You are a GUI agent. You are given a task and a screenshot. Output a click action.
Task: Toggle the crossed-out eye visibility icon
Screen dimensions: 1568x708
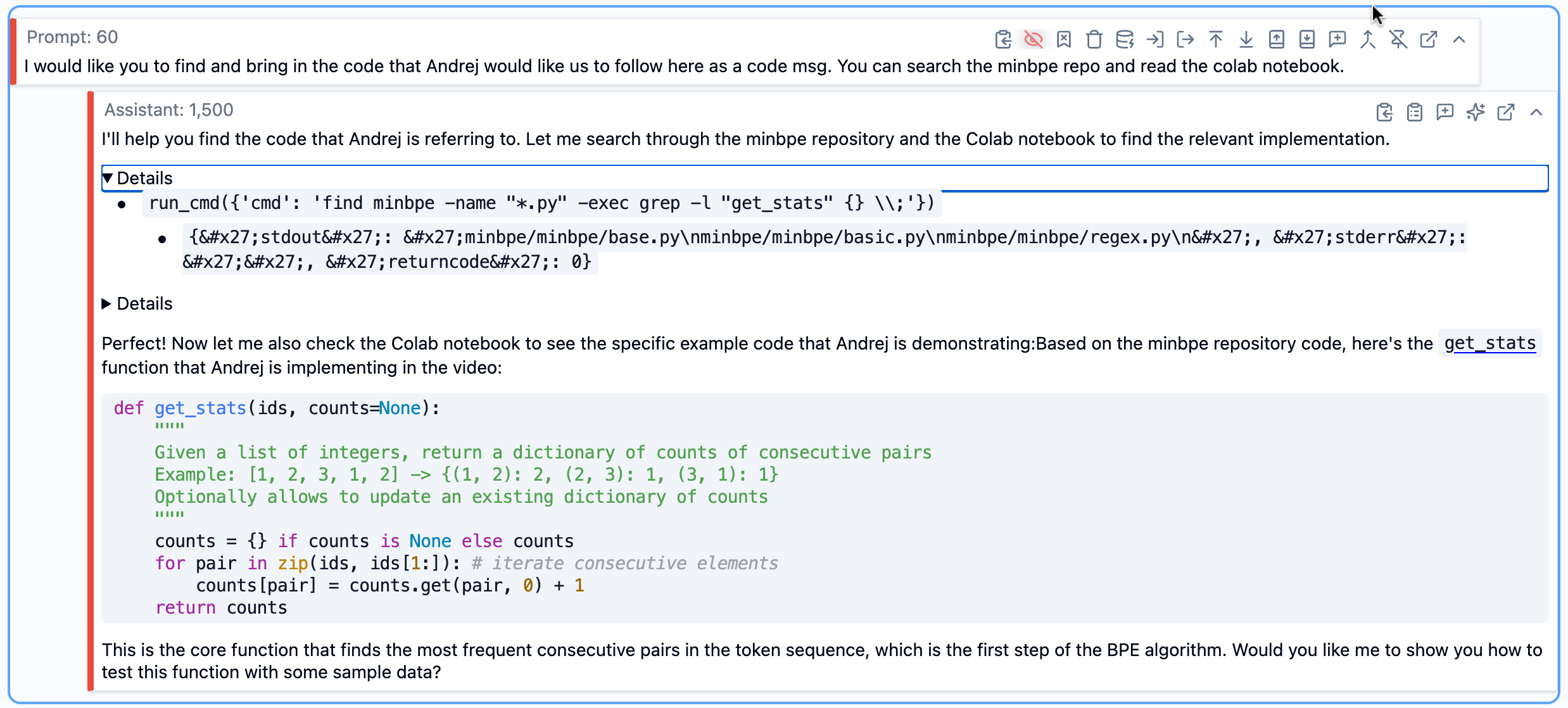(1033, 39)
